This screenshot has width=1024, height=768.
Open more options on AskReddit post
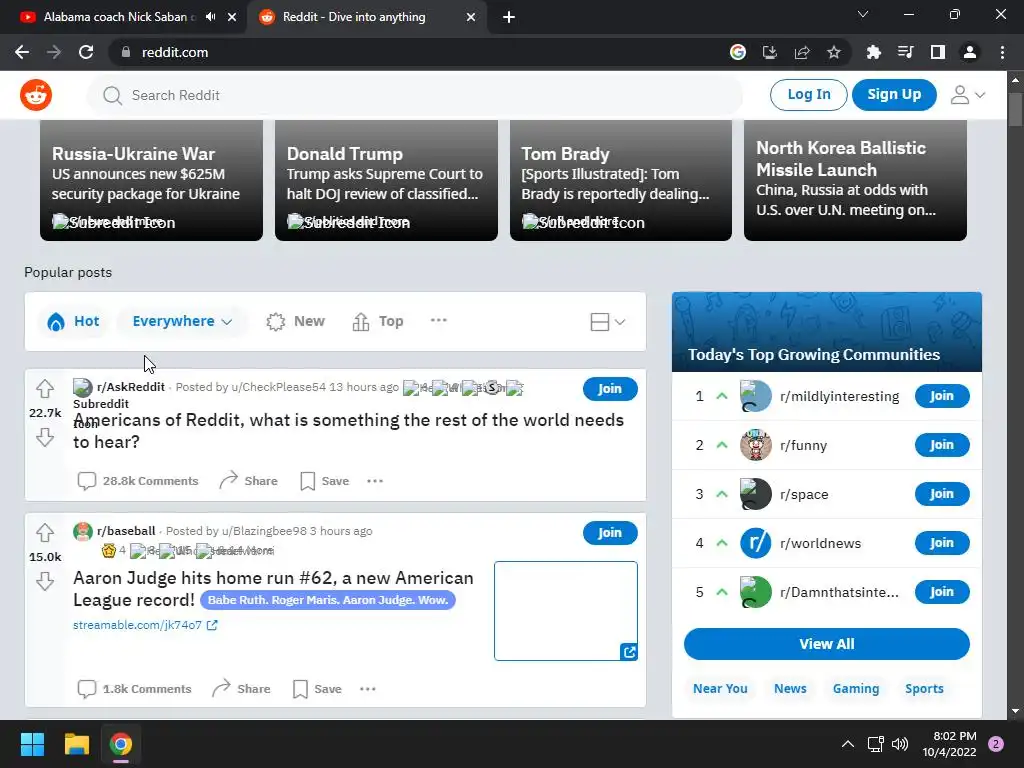(x=375, y=481)
